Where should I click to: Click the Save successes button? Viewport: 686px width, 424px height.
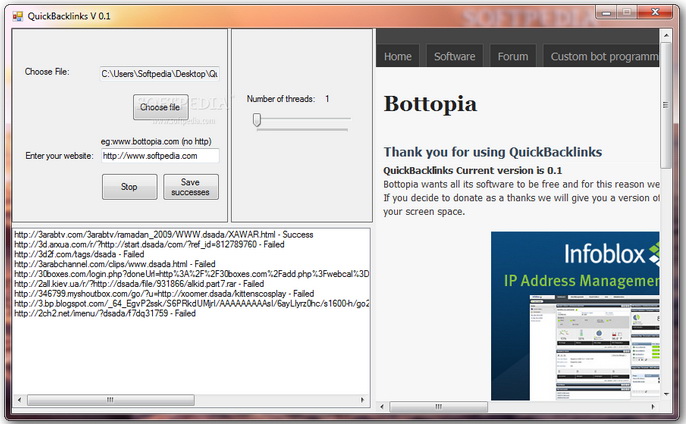coord(191,187)
